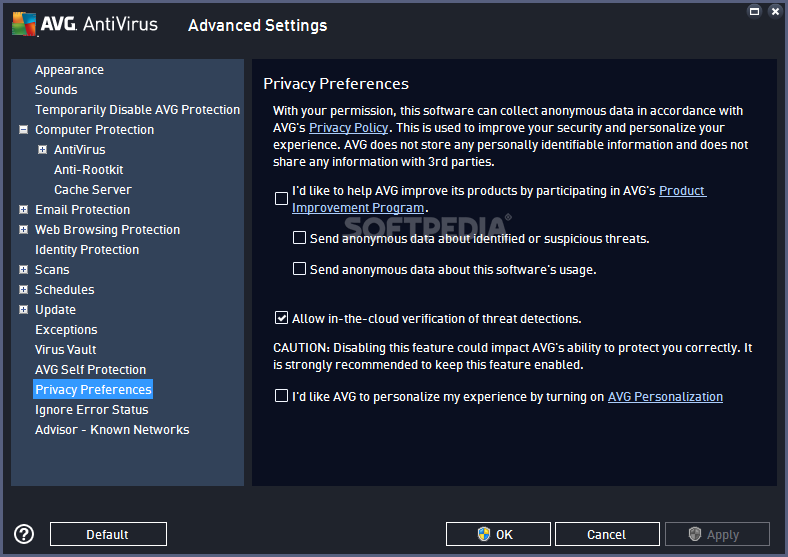Click the AVG logo in title bar
This screenshot has width=788, height=557.
(x=26, y=24)
